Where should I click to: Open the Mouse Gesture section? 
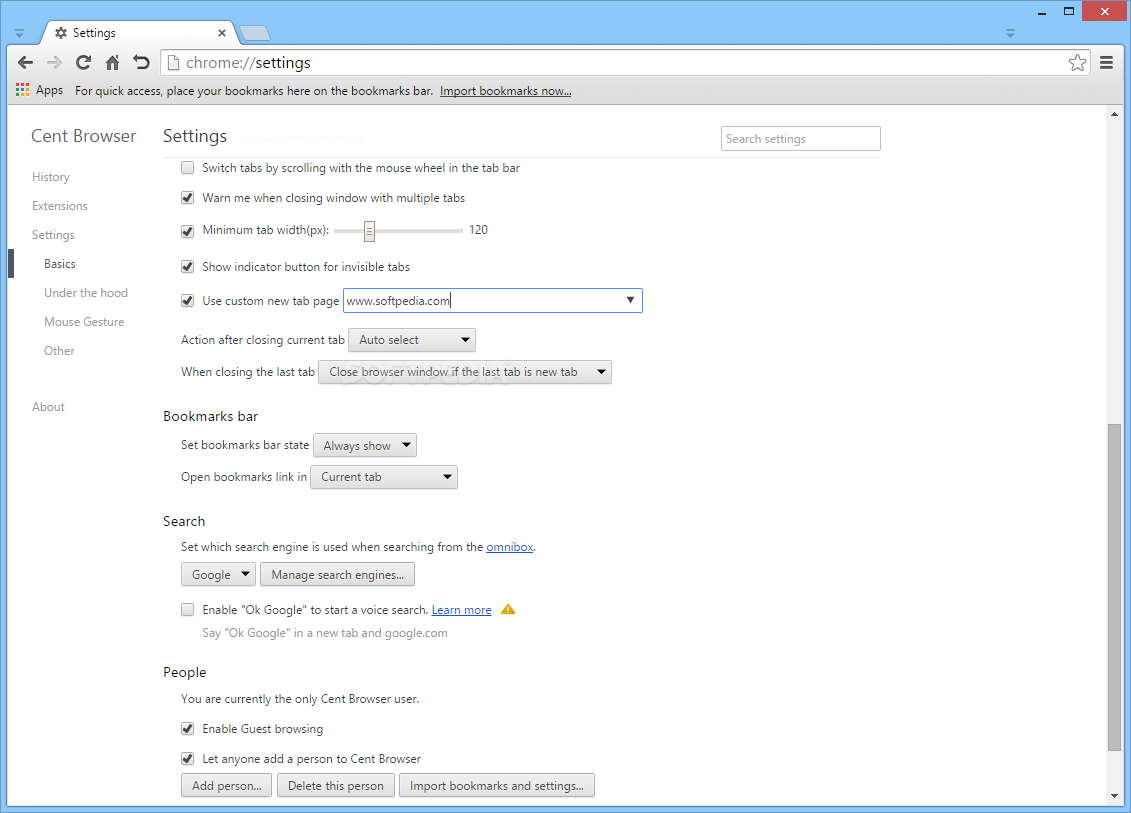pos(84,322)
